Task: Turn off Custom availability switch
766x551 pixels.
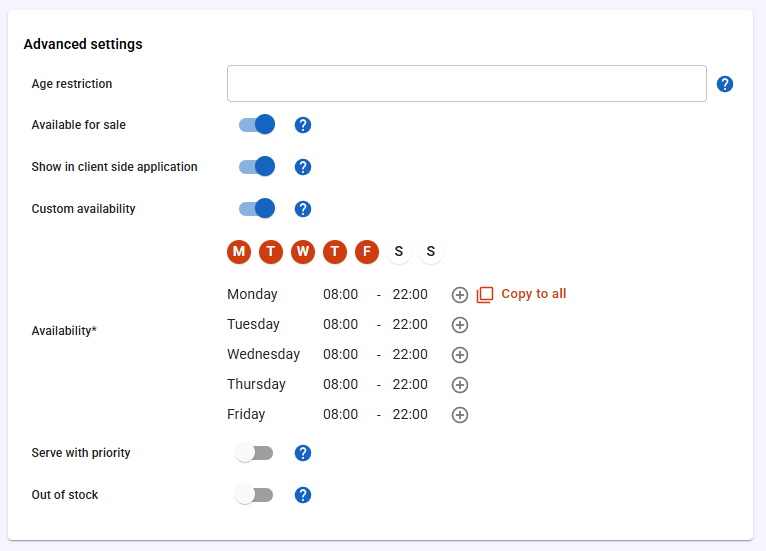Action: pos(257,209)
